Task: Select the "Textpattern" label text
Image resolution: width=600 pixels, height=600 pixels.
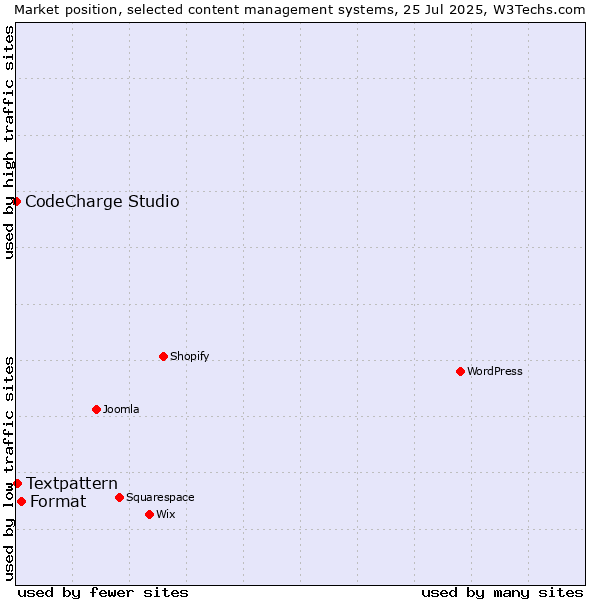Action: click(72, 484)
